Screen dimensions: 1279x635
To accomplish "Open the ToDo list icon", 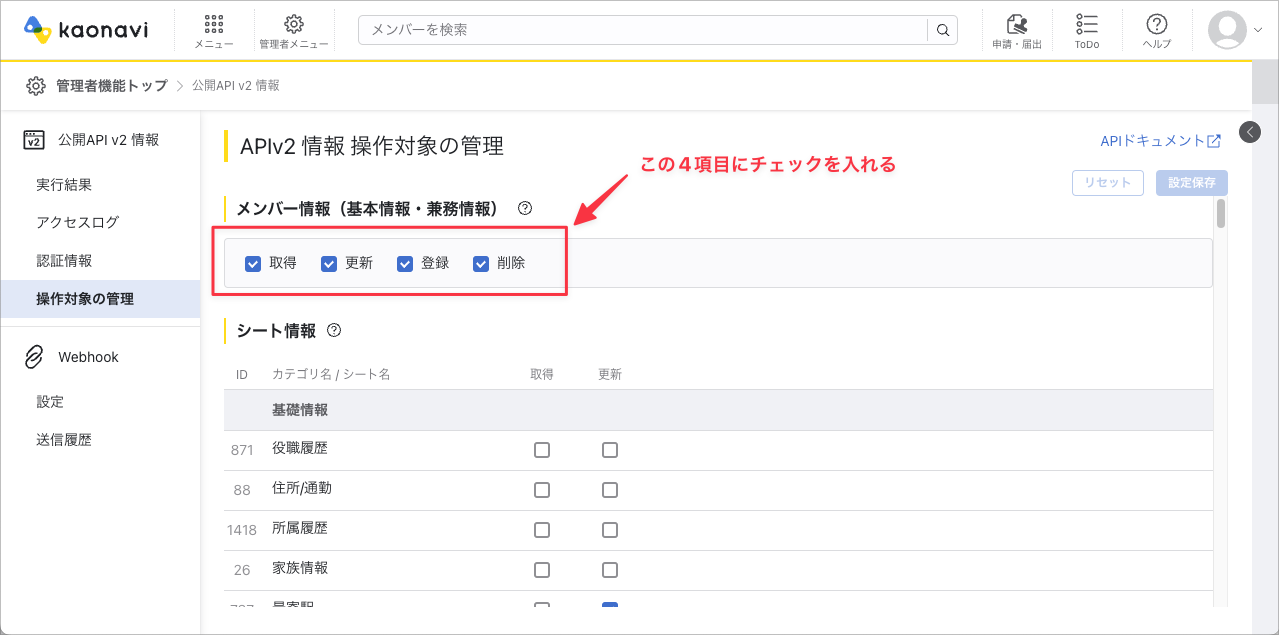I will [1087, 24].
